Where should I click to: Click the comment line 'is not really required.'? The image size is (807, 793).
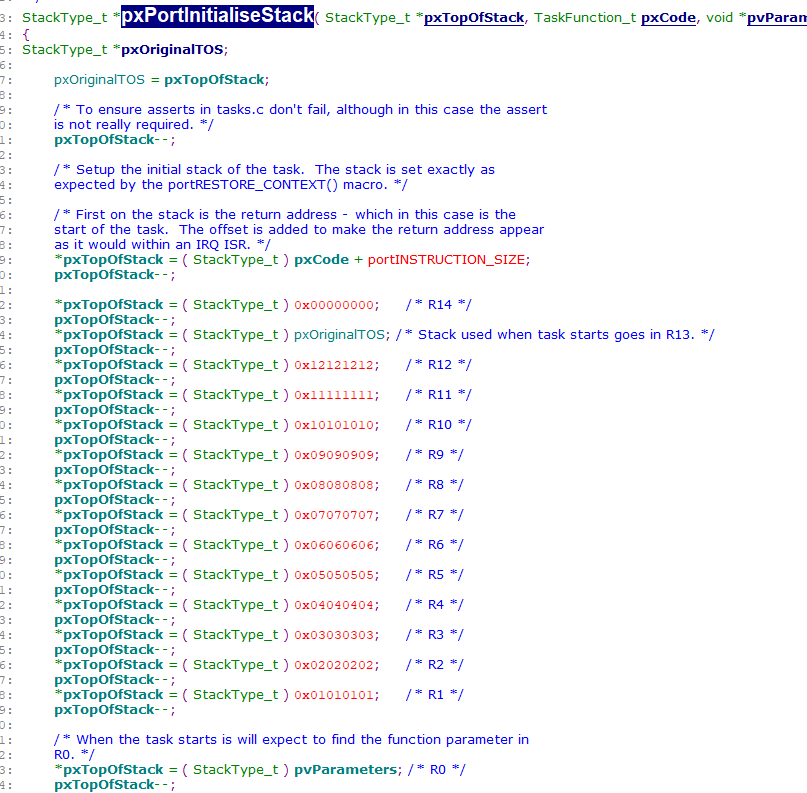coord(134,125)
